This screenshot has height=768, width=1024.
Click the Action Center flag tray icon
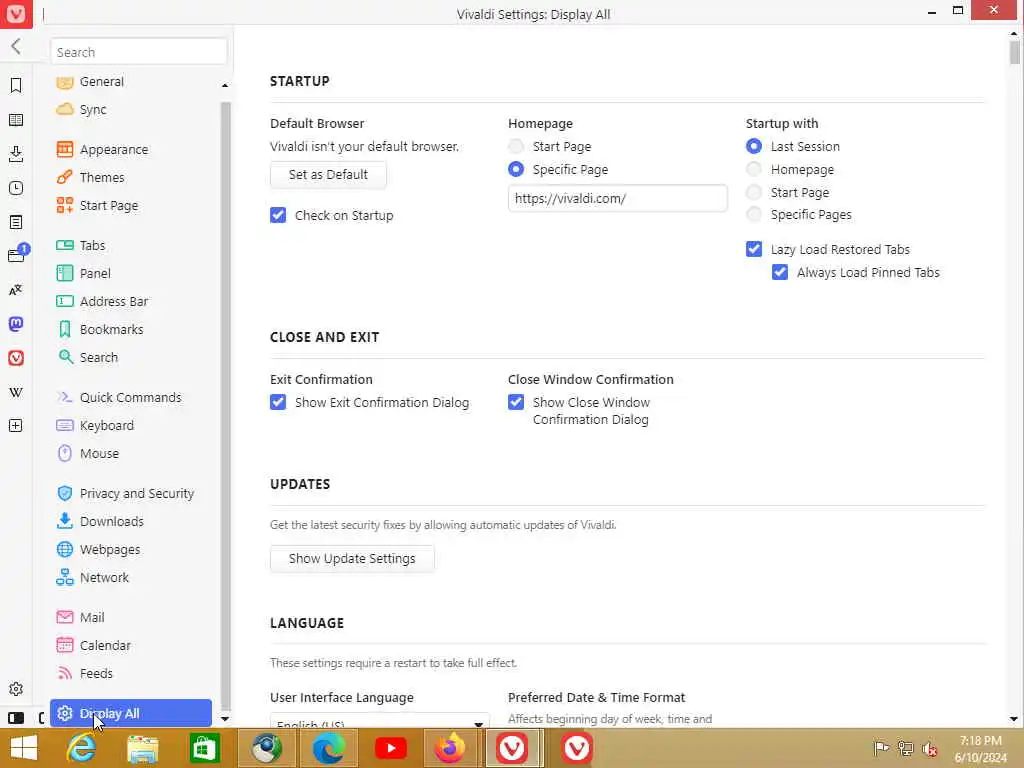881,749
